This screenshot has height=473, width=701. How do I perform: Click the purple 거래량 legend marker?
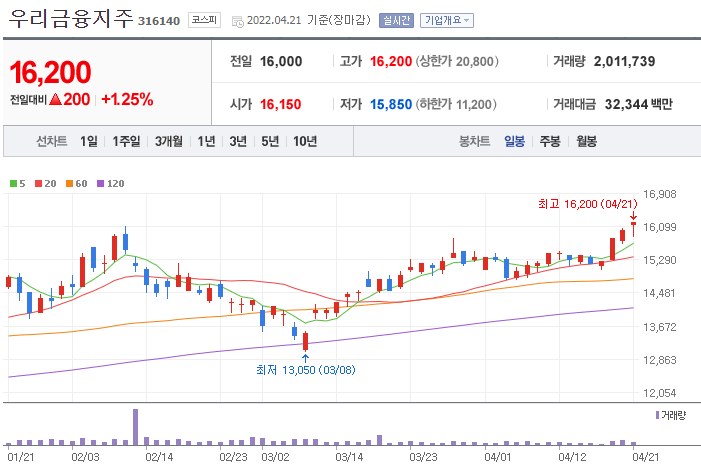tap(657, 415)
